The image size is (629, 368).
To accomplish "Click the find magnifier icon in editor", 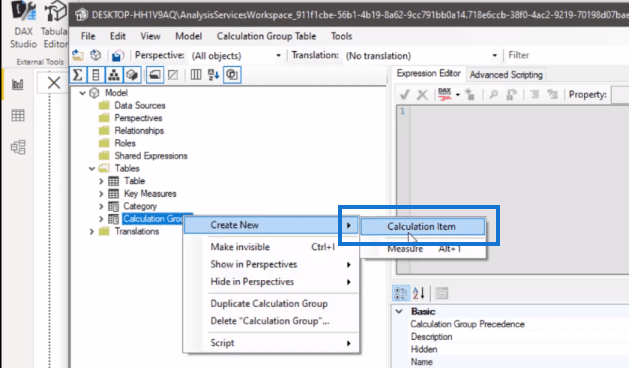I will [x=493, y=95].
